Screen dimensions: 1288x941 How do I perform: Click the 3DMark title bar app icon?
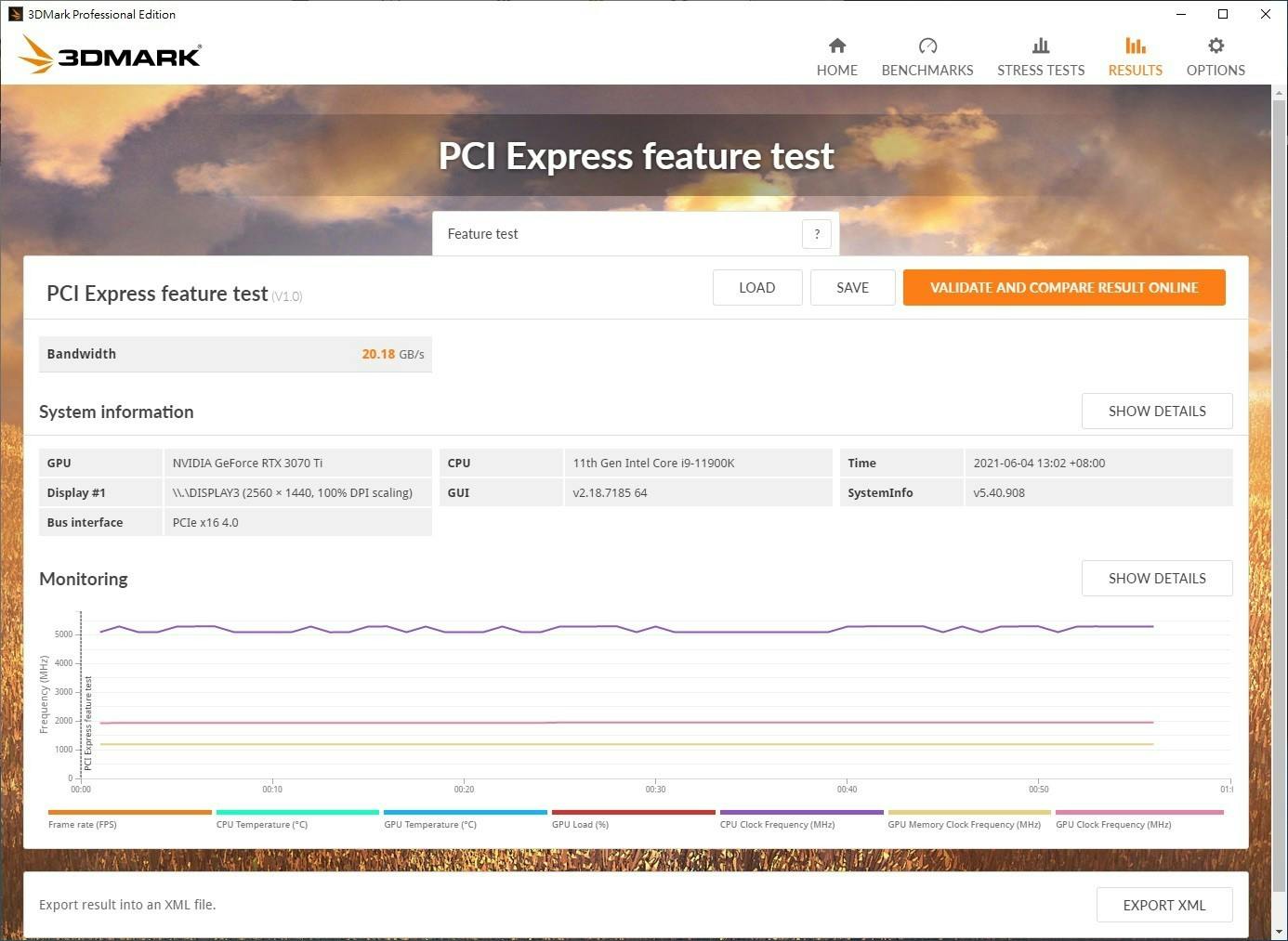(15, 14)
